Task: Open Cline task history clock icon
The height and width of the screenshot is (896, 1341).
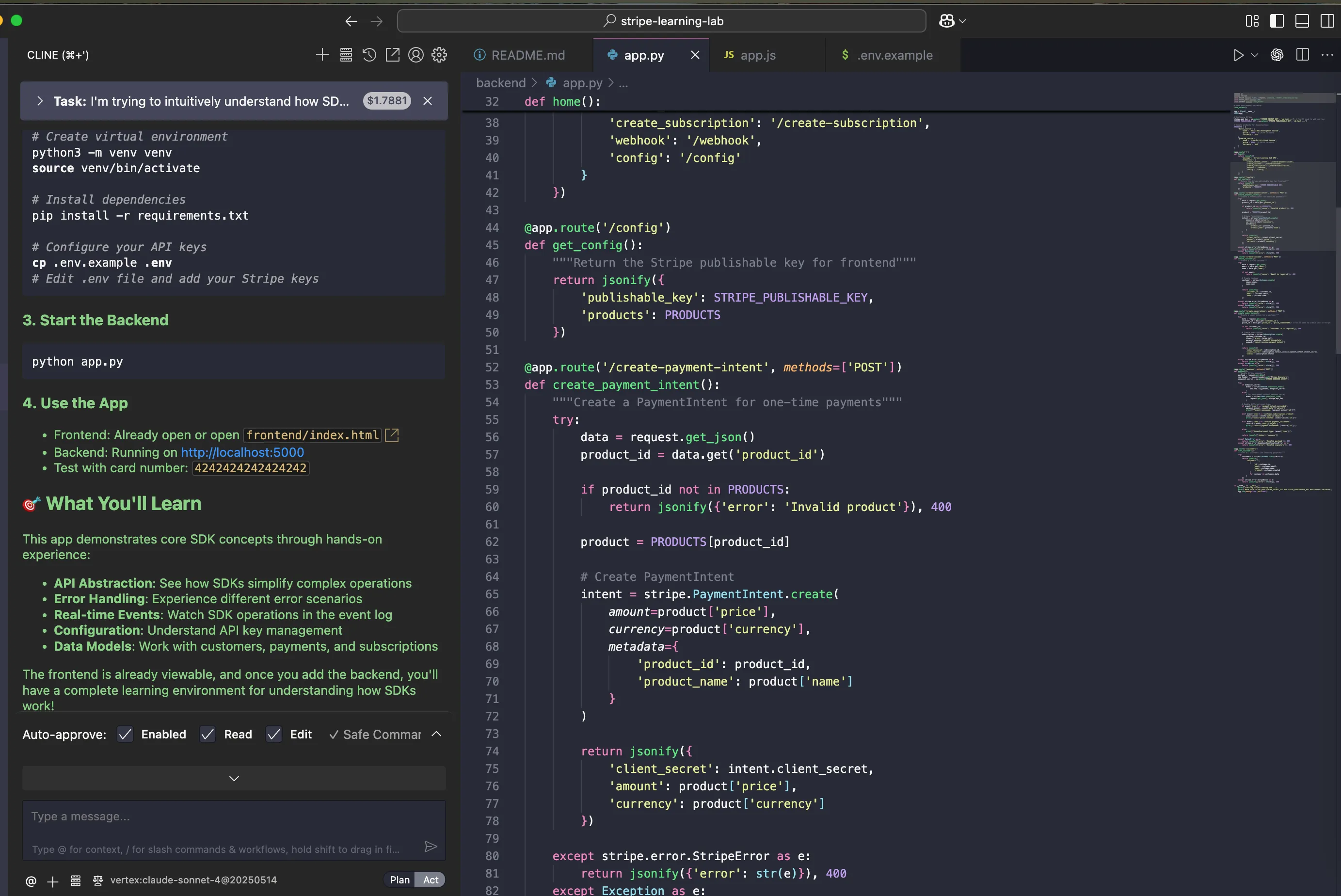Action: 369,55
